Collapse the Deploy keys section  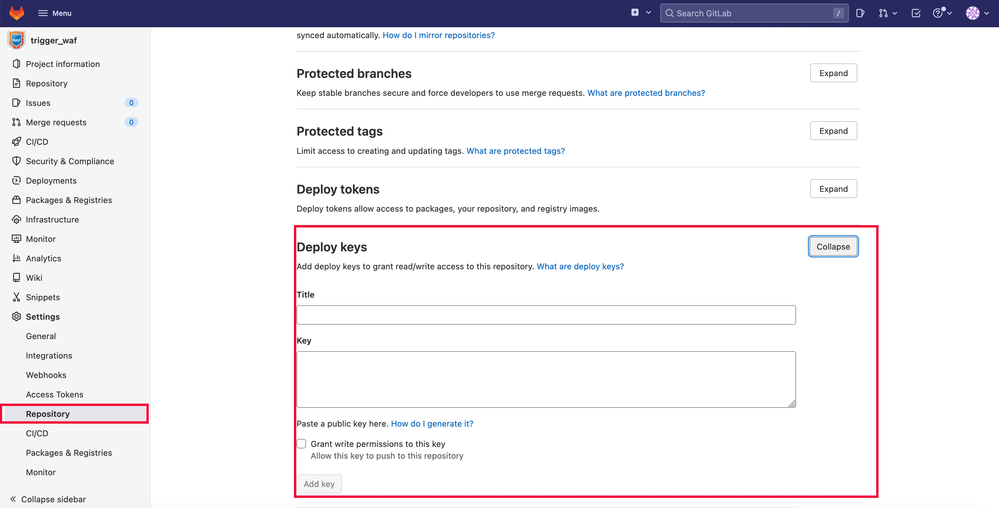point(833,247)
